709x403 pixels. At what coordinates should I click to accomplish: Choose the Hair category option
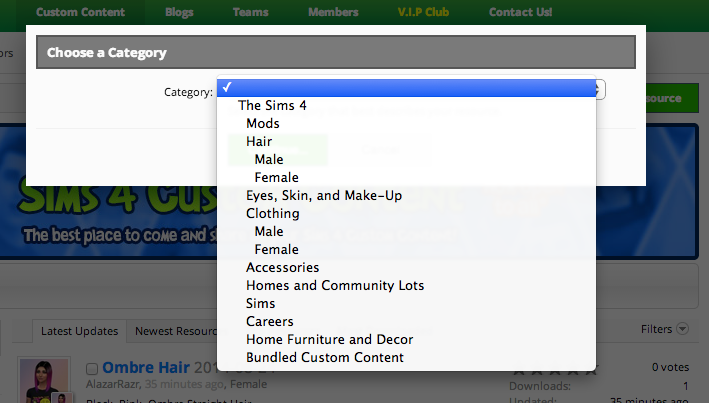click(406, 142)
